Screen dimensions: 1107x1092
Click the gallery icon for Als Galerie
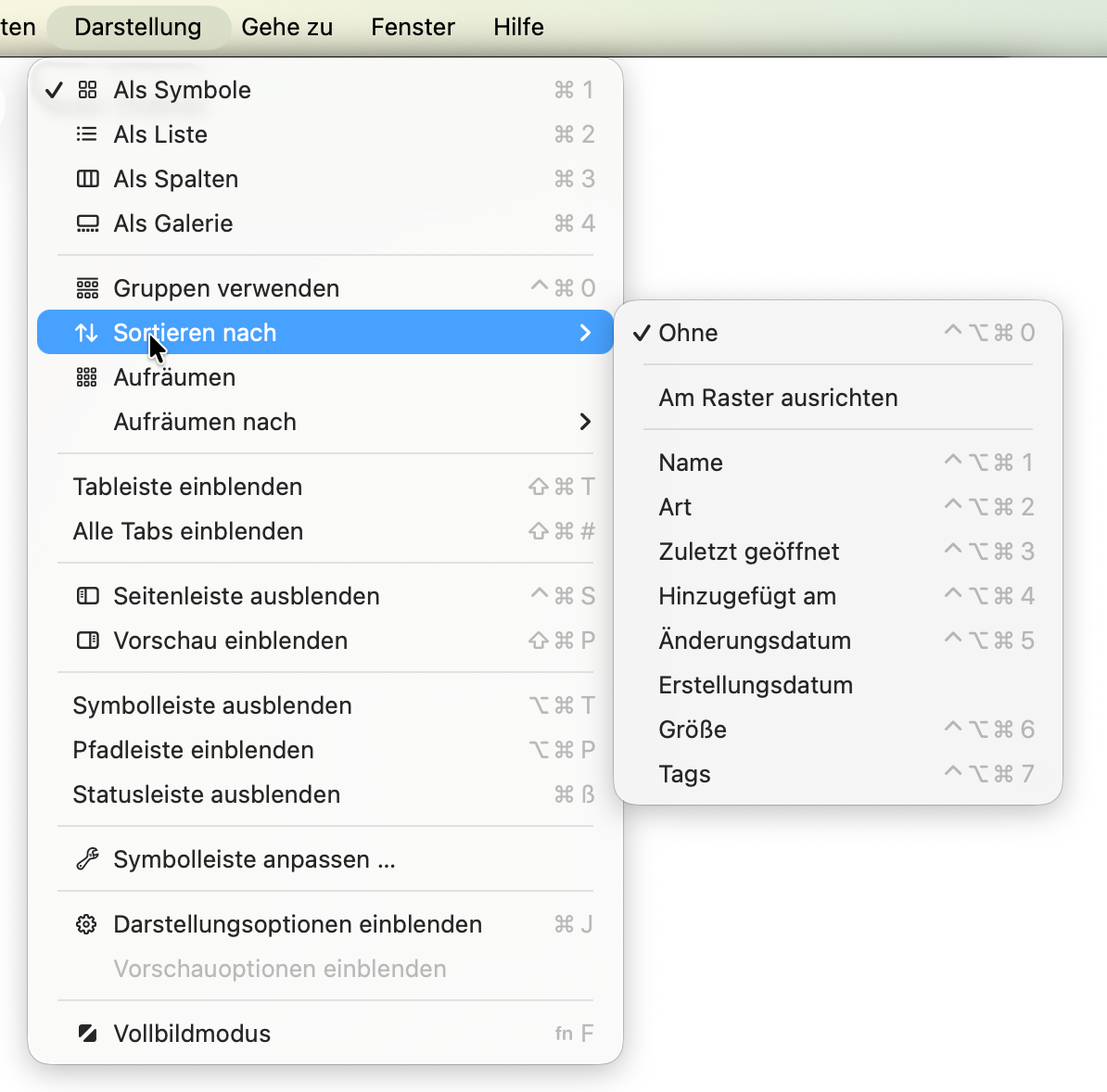click(x=87, y=223)
